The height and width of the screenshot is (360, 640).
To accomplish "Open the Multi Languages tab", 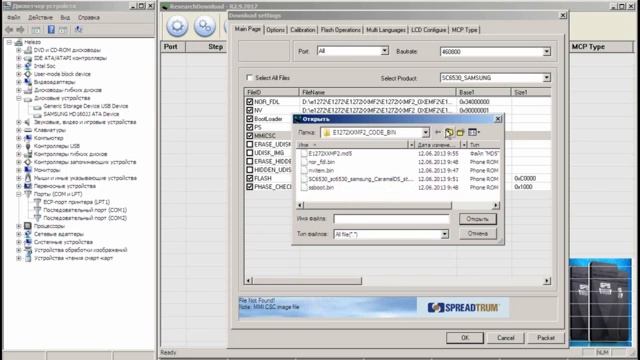I will click(x=385, y=30).
